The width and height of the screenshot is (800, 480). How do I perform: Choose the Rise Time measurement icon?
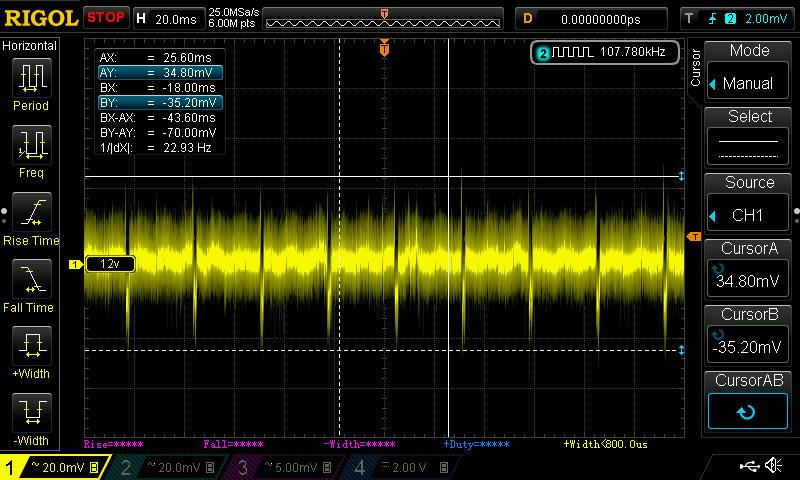pyautogui.click(x=32, y=217)
